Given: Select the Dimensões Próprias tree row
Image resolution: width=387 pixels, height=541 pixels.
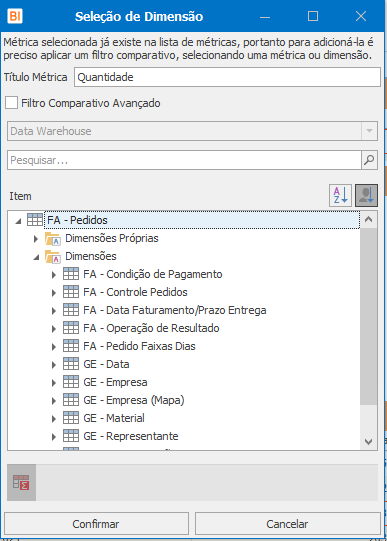Looking at the screenshot, I should click(x=112, y=238).
